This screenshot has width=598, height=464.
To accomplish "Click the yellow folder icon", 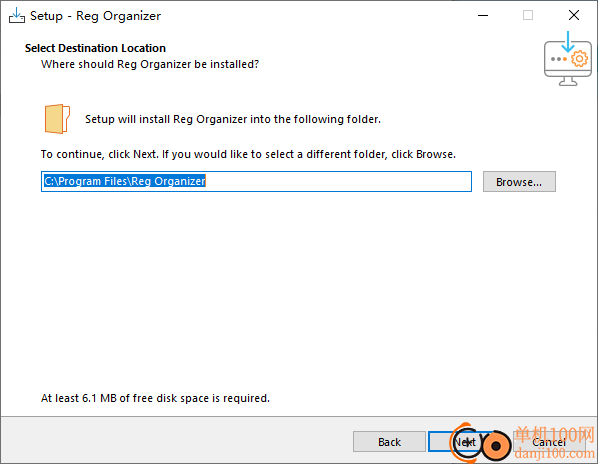I will click(x=57, y=119).
